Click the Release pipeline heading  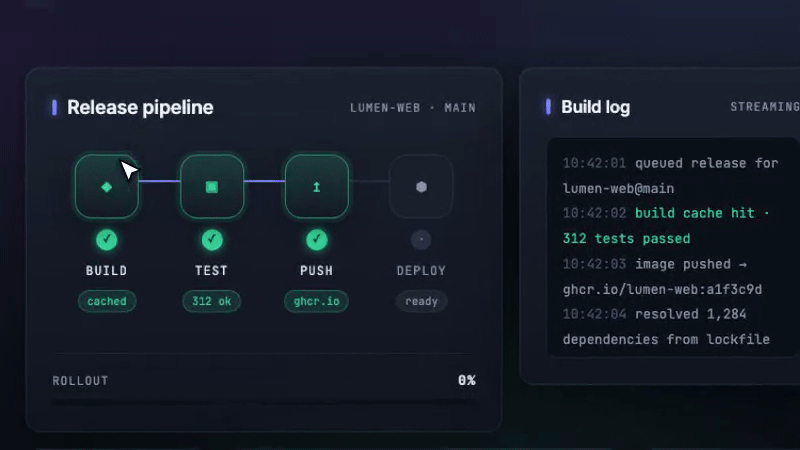click(140, 107)
